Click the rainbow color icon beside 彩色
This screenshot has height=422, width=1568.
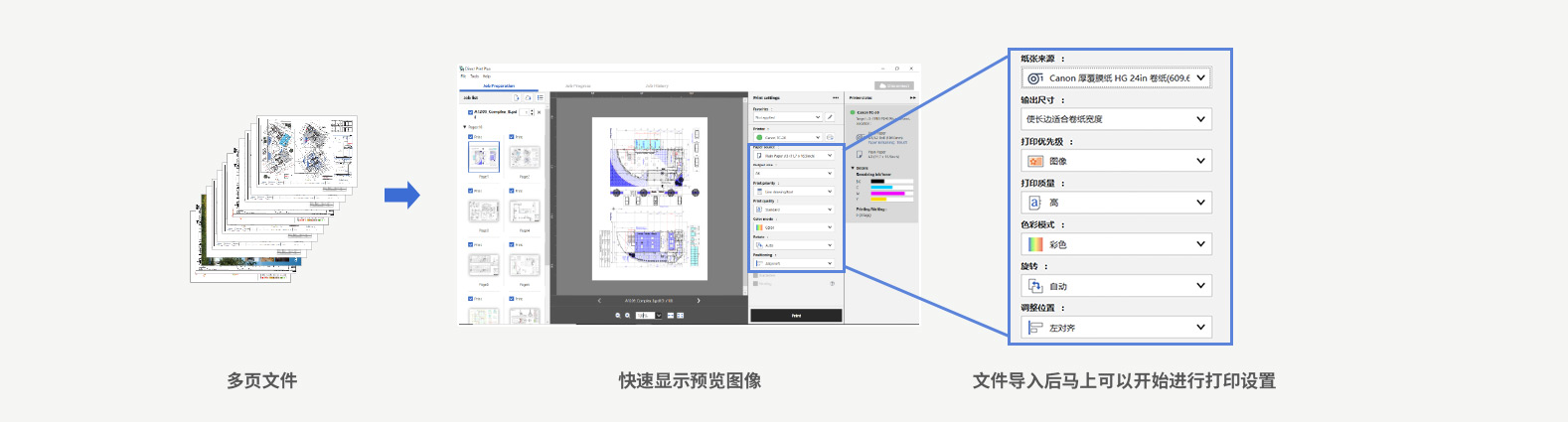point(1035,244)
